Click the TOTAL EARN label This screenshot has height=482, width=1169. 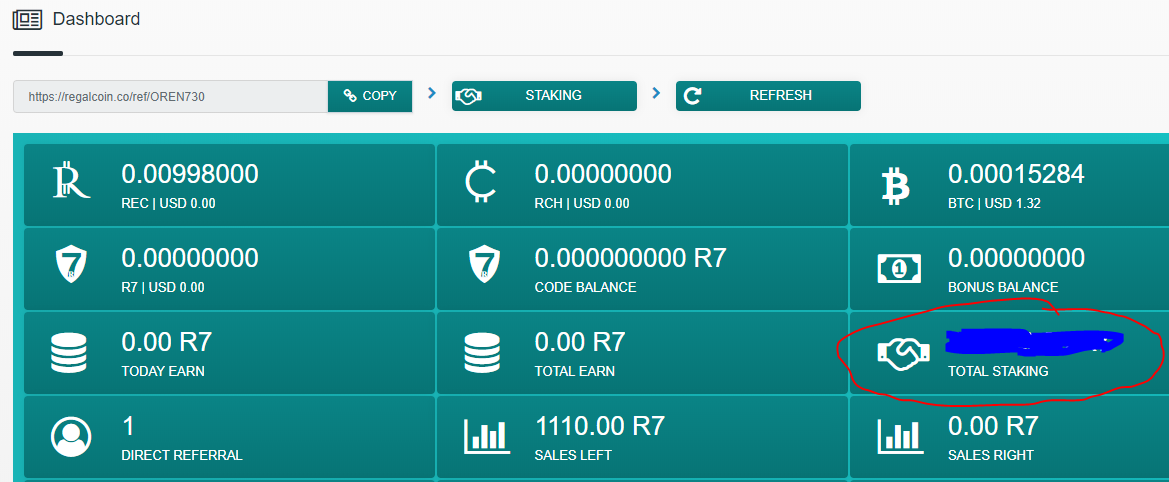(x=575, y=371)
